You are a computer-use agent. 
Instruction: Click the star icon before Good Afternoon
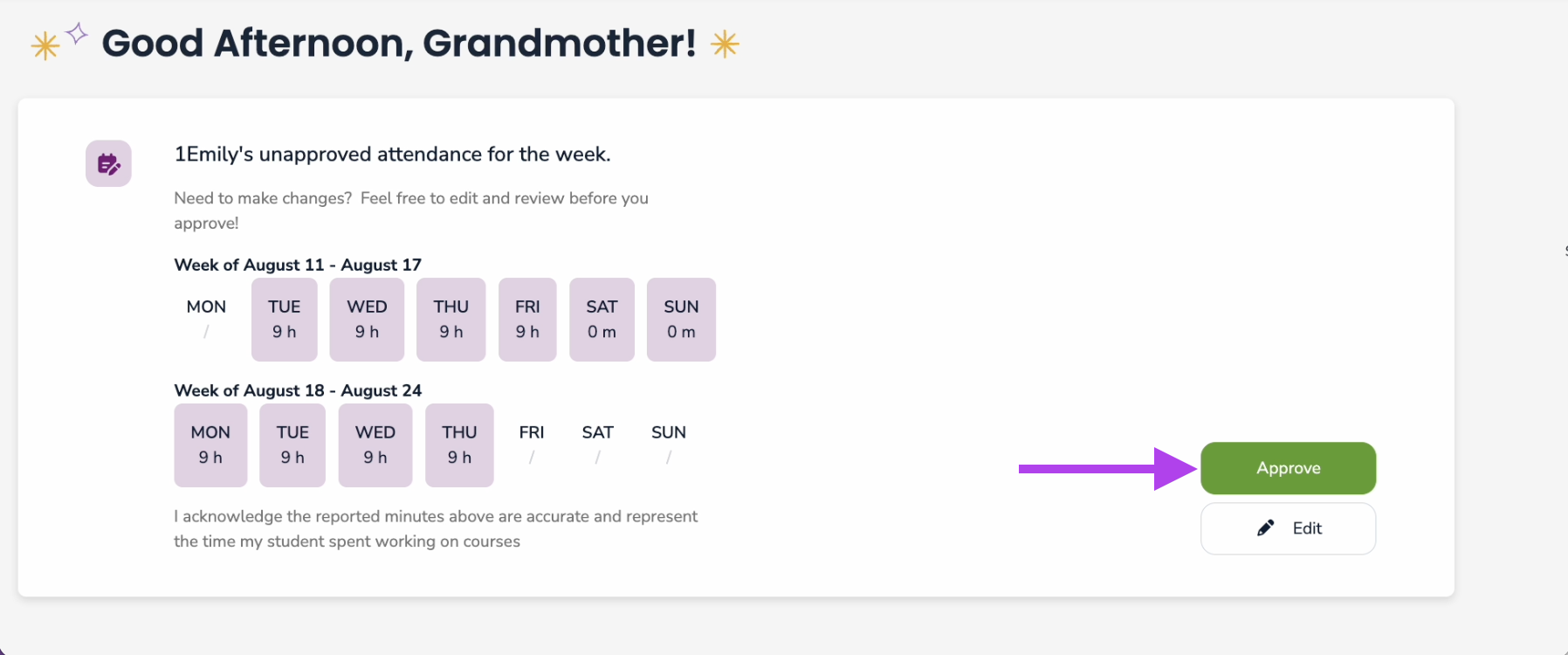tap(45, 45)
